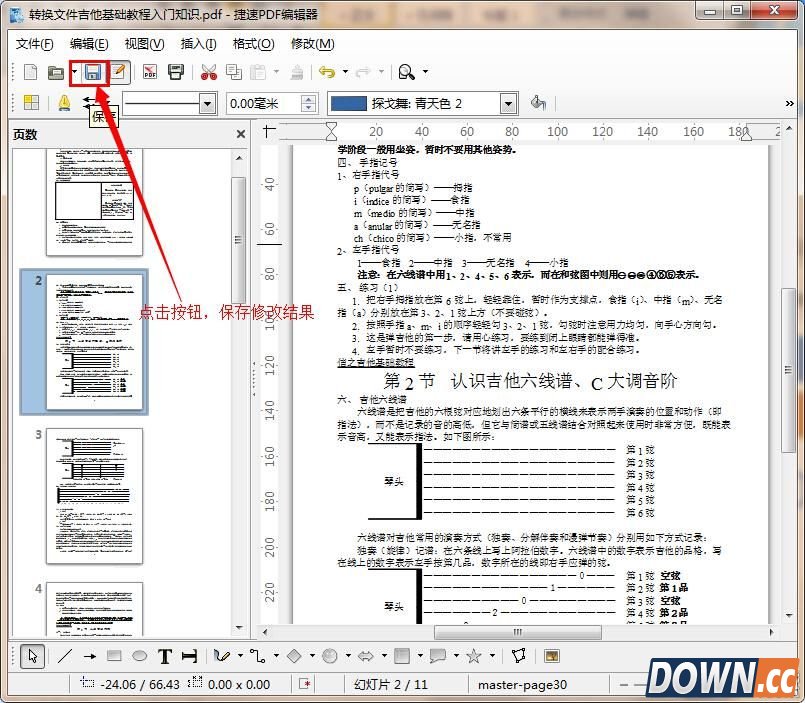
Task: Open the 修改(M) menu
Action: coord(315,44)
